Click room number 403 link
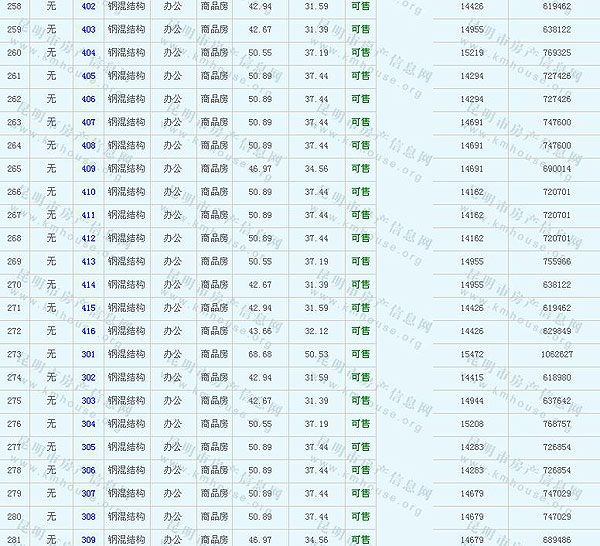This screenshot has height=546, width=600. [89, 29]
